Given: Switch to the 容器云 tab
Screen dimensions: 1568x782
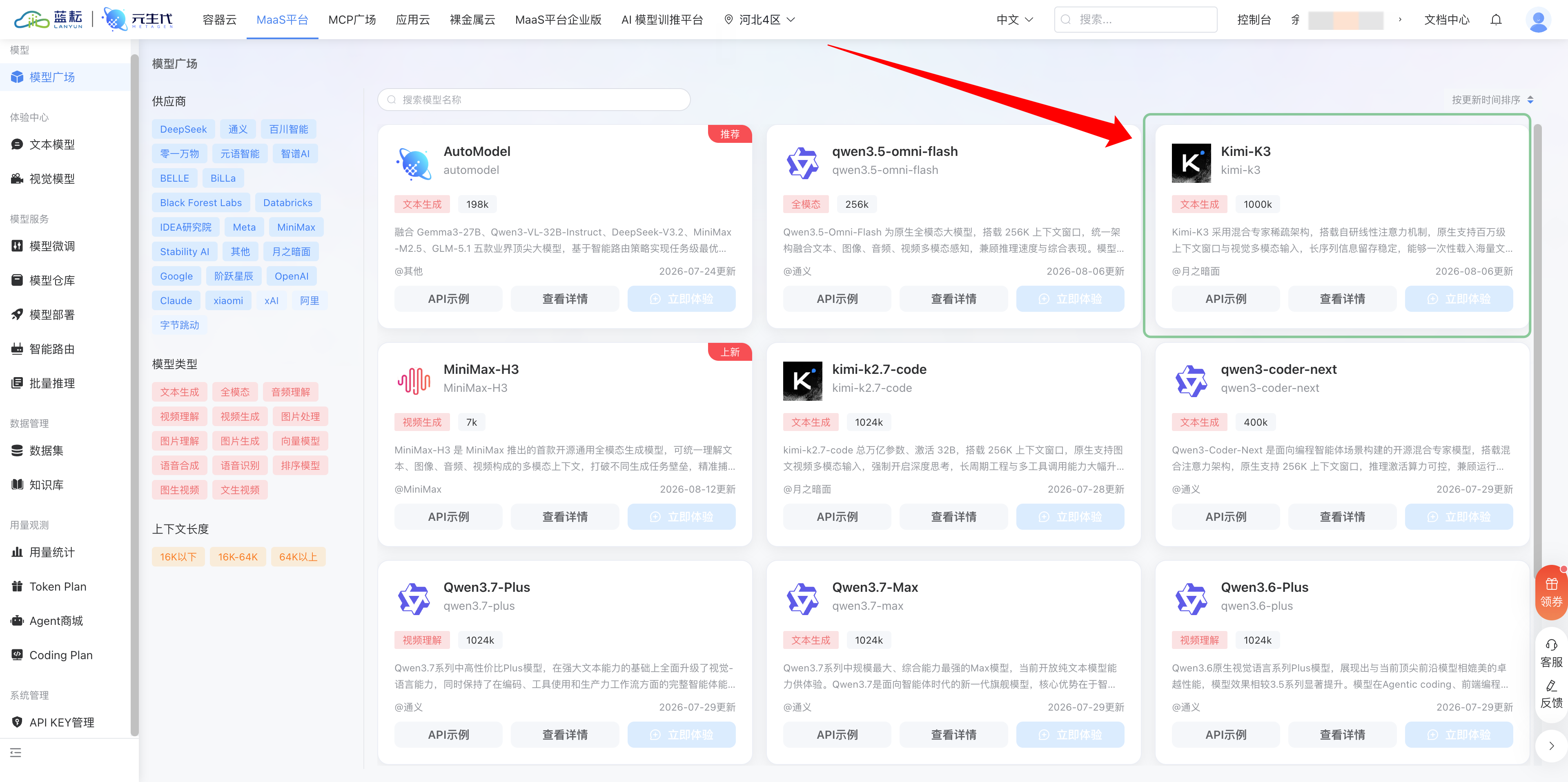Looking at the screenshot, I should point(219,20).
